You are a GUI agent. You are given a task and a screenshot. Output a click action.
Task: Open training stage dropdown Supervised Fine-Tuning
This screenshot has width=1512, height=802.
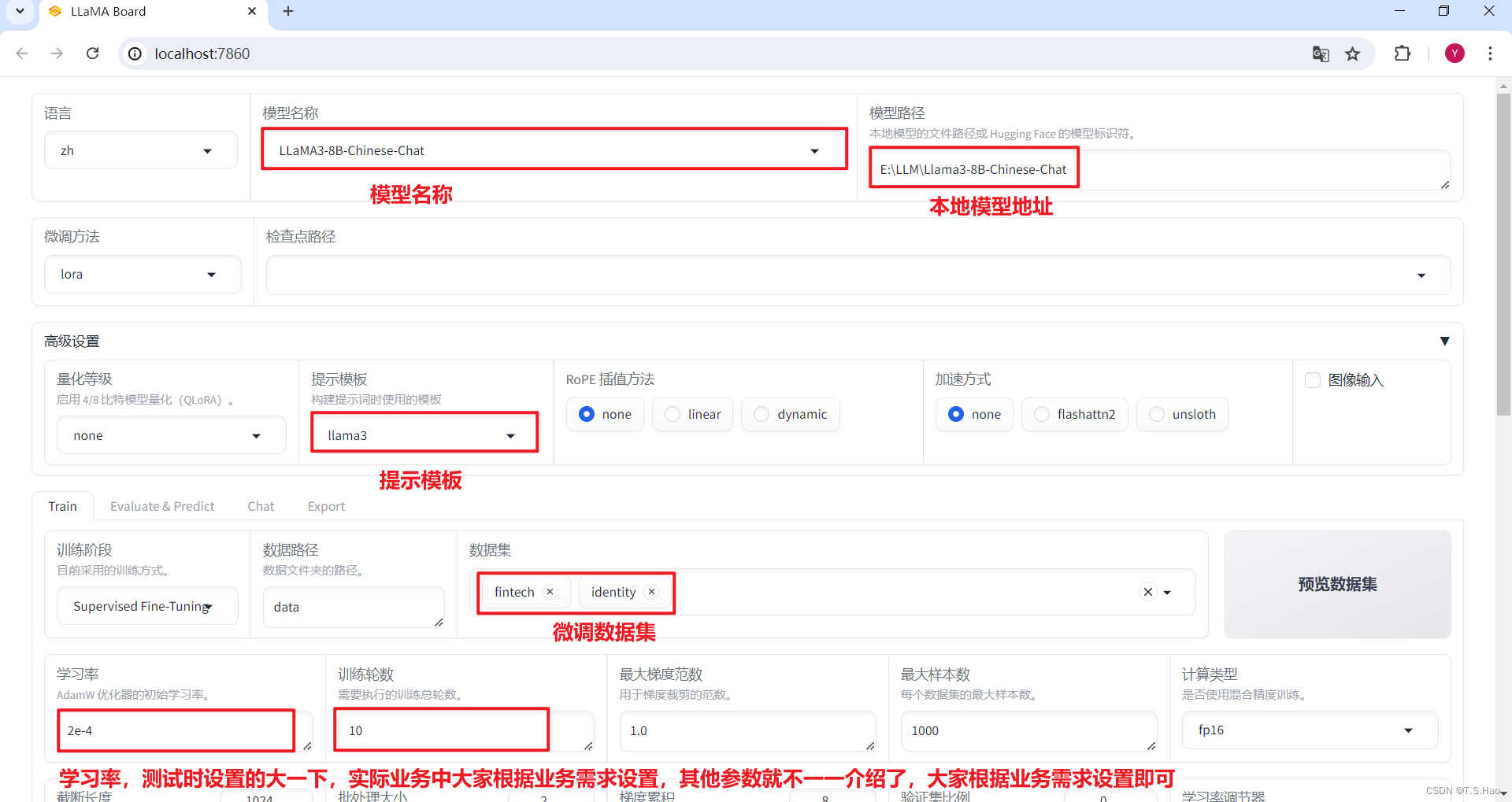147,606
